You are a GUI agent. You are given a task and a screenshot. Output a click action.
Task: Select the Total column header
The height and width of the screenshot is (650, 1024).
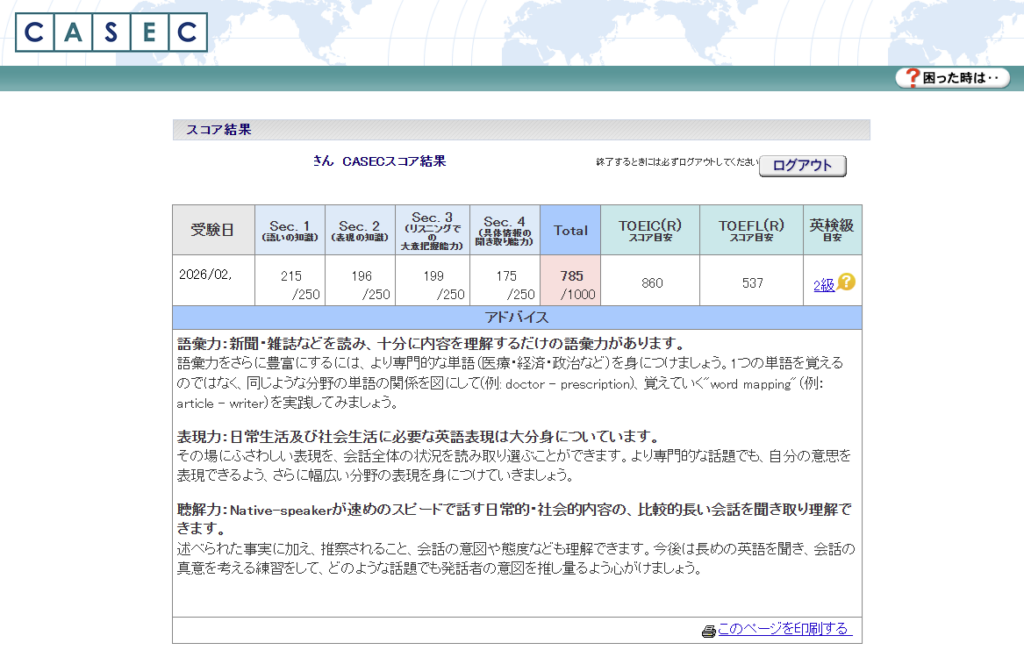(570, 230)
